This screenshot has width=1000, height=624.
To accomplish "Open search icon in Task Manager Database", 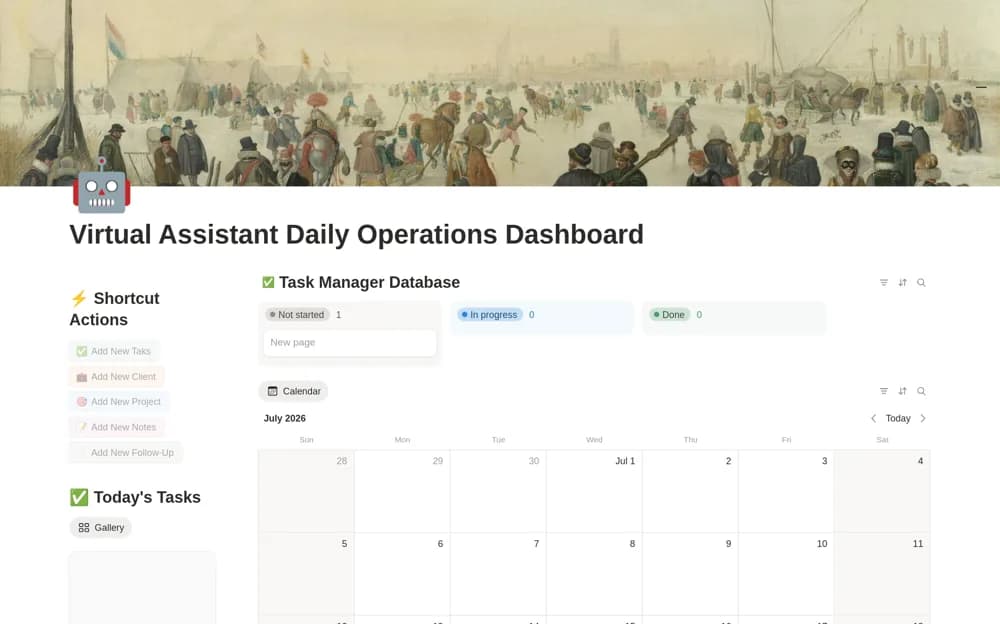I will [x=921, y=283].
